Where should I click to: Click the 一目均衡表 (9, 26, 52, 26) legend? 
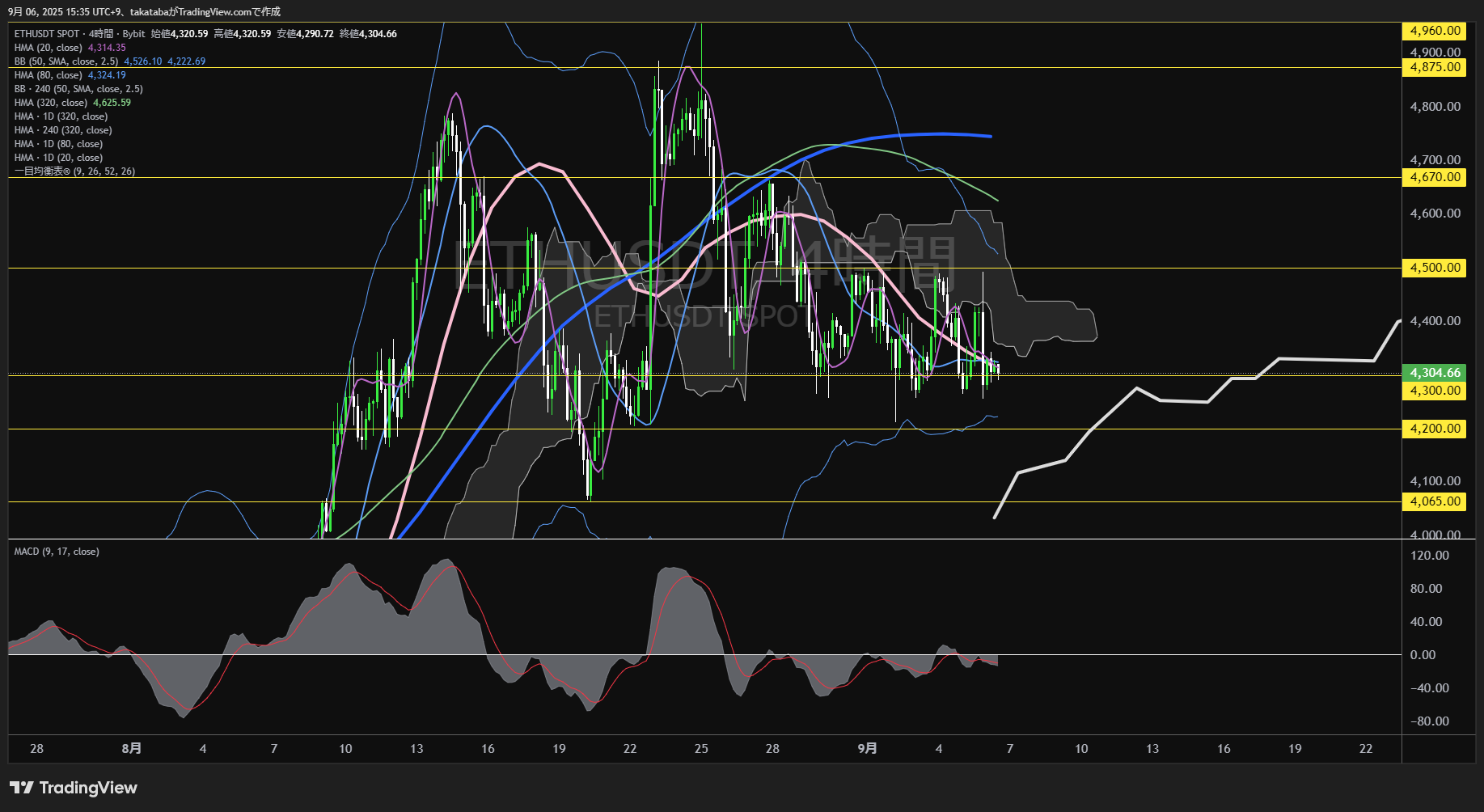(x=74, y=171)
